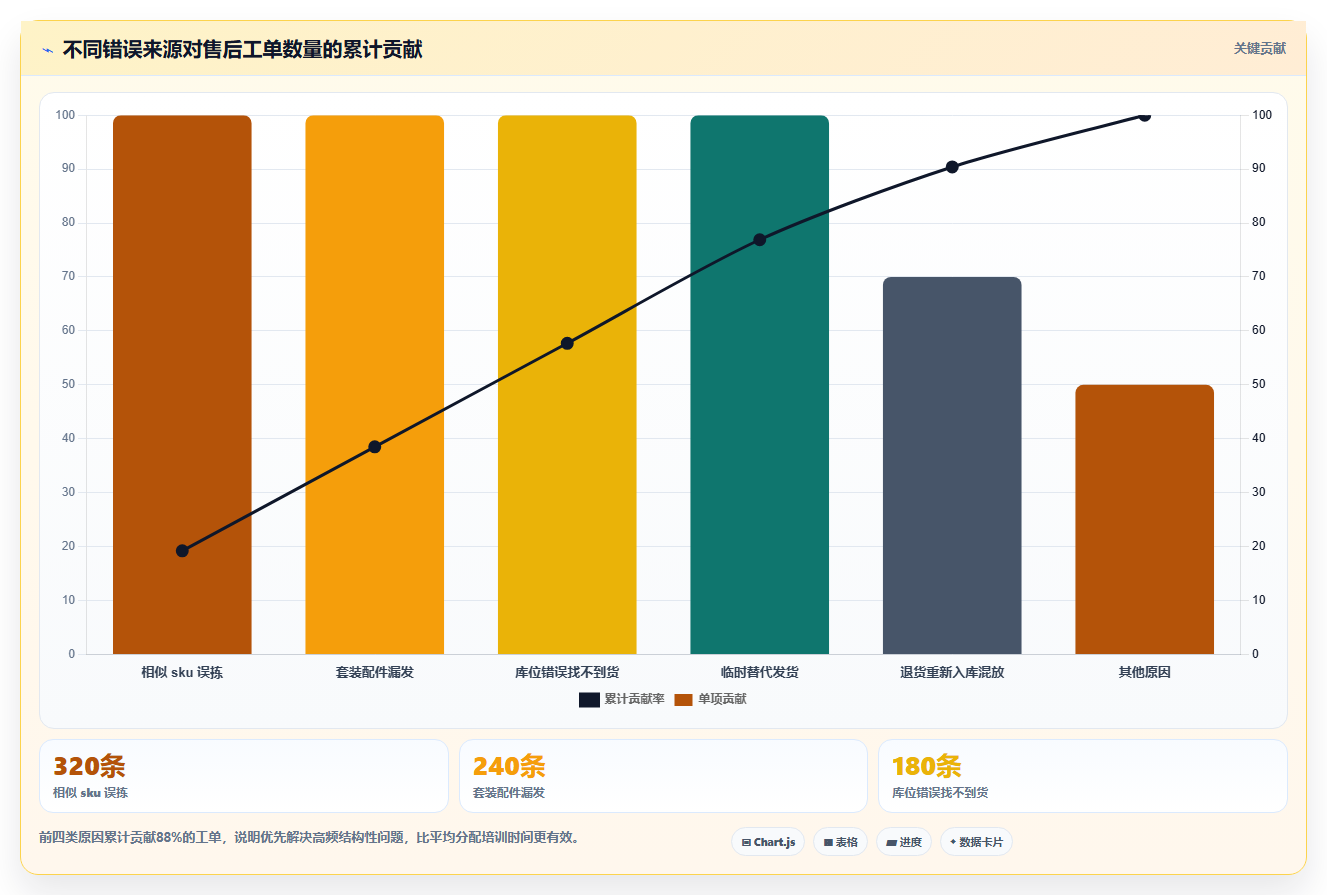
Task: Select the brown bar for 相似 sku 误拣
Action: tap(182, 385)
